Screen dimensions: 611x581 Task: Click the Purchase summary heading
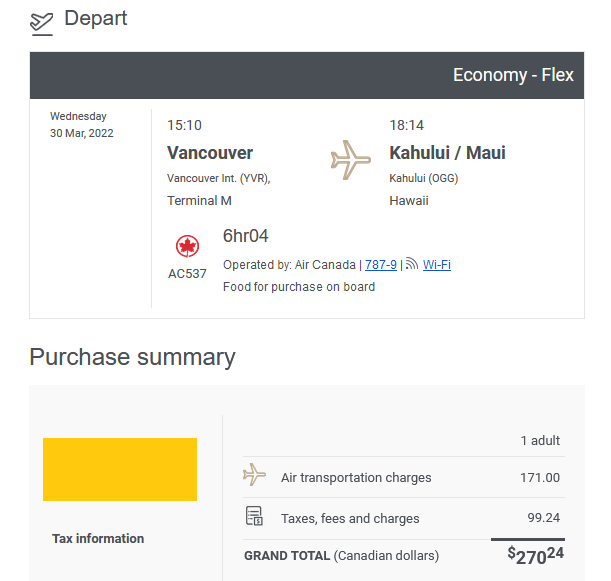[132, 357]
